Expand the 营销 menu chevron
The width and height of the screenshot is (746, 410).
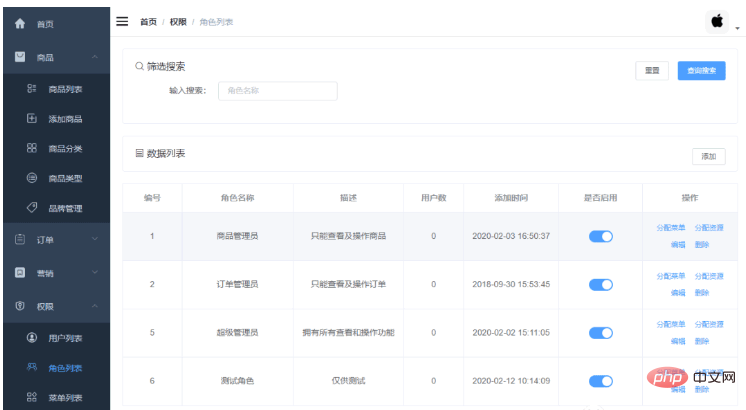[95, 272]
